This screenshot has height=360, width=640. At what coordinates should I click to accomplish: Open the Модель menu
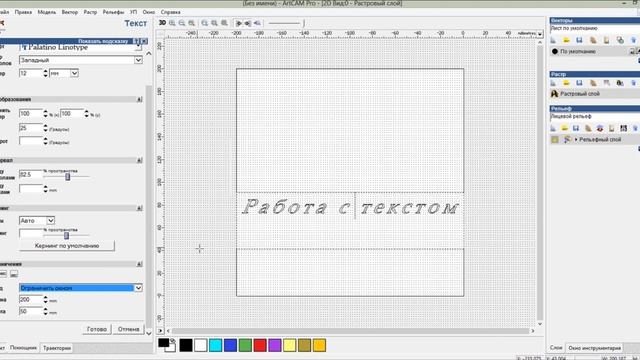pyautogui.click(x=47, y=12)
